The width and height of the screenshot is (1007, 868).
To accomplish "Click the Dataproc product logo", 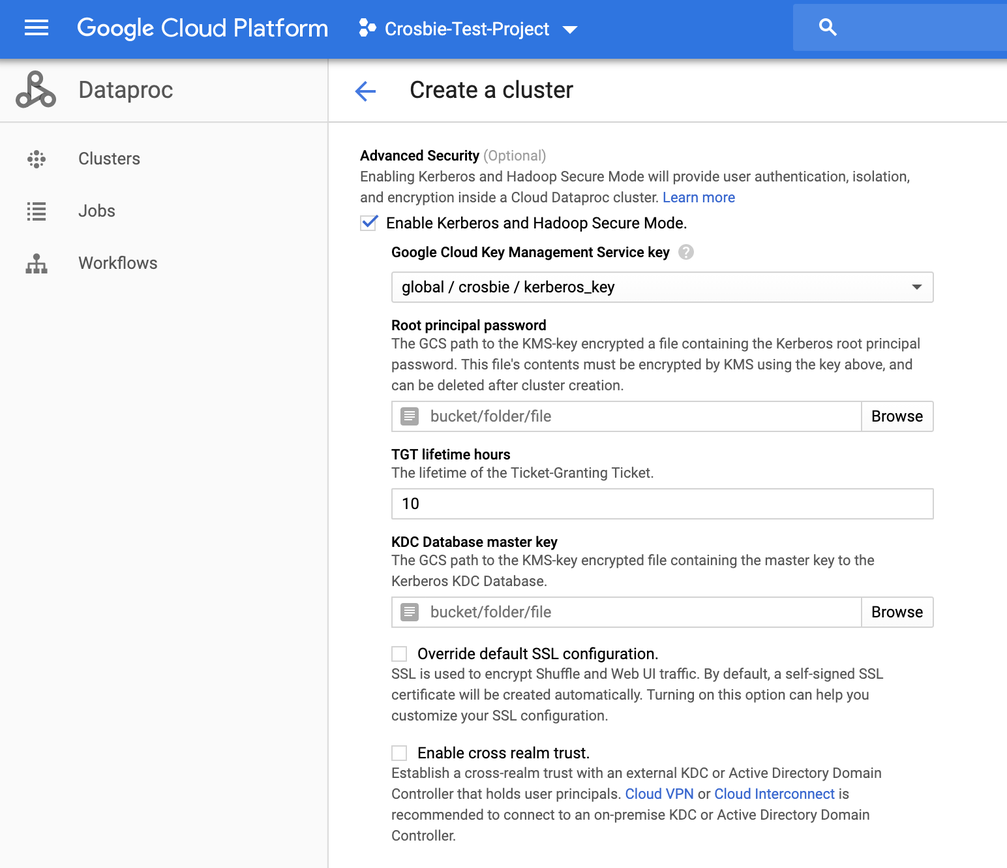I will 35,89.
